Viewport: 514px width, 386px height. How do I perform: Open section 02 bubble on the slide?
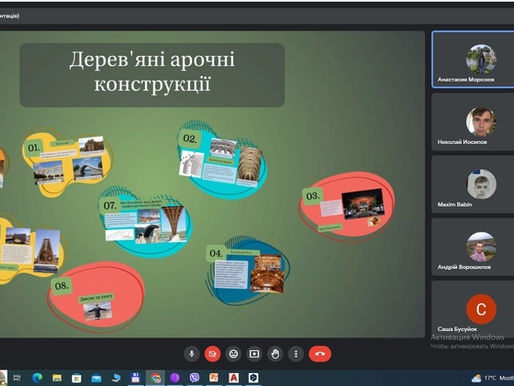point(222,159)
